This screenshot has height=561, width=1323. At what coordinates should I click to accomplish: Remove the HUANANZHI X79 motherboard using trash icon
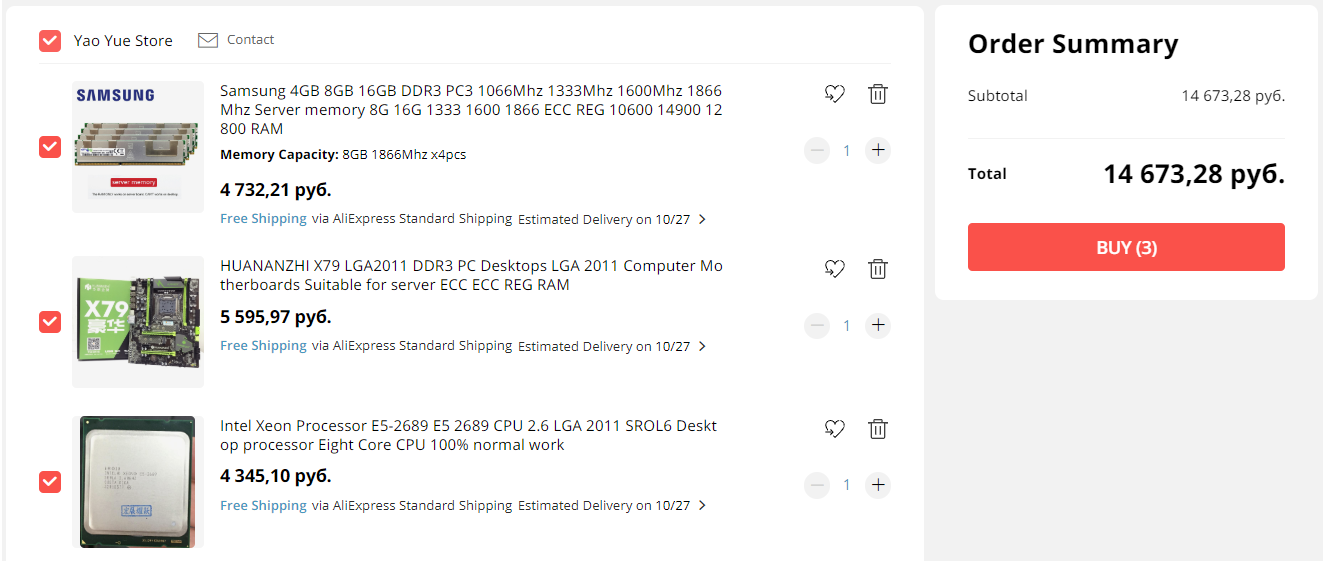point(877,269)
